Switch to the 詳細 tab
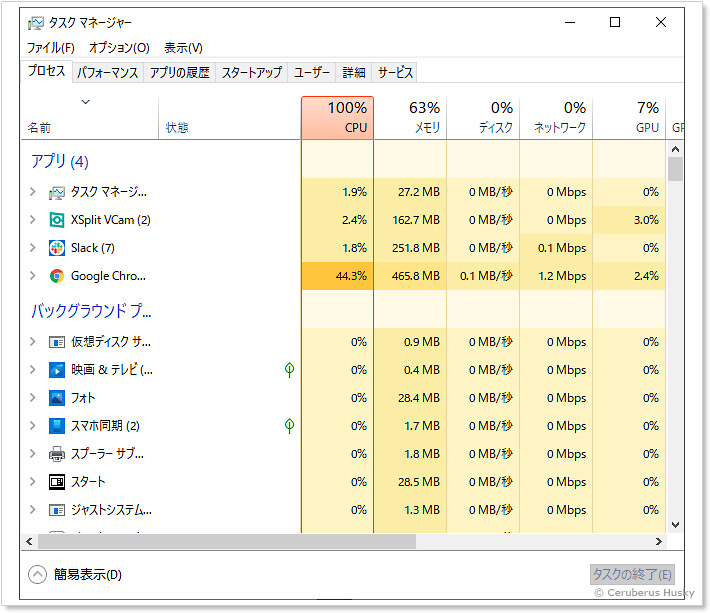 tap(354, 72)
